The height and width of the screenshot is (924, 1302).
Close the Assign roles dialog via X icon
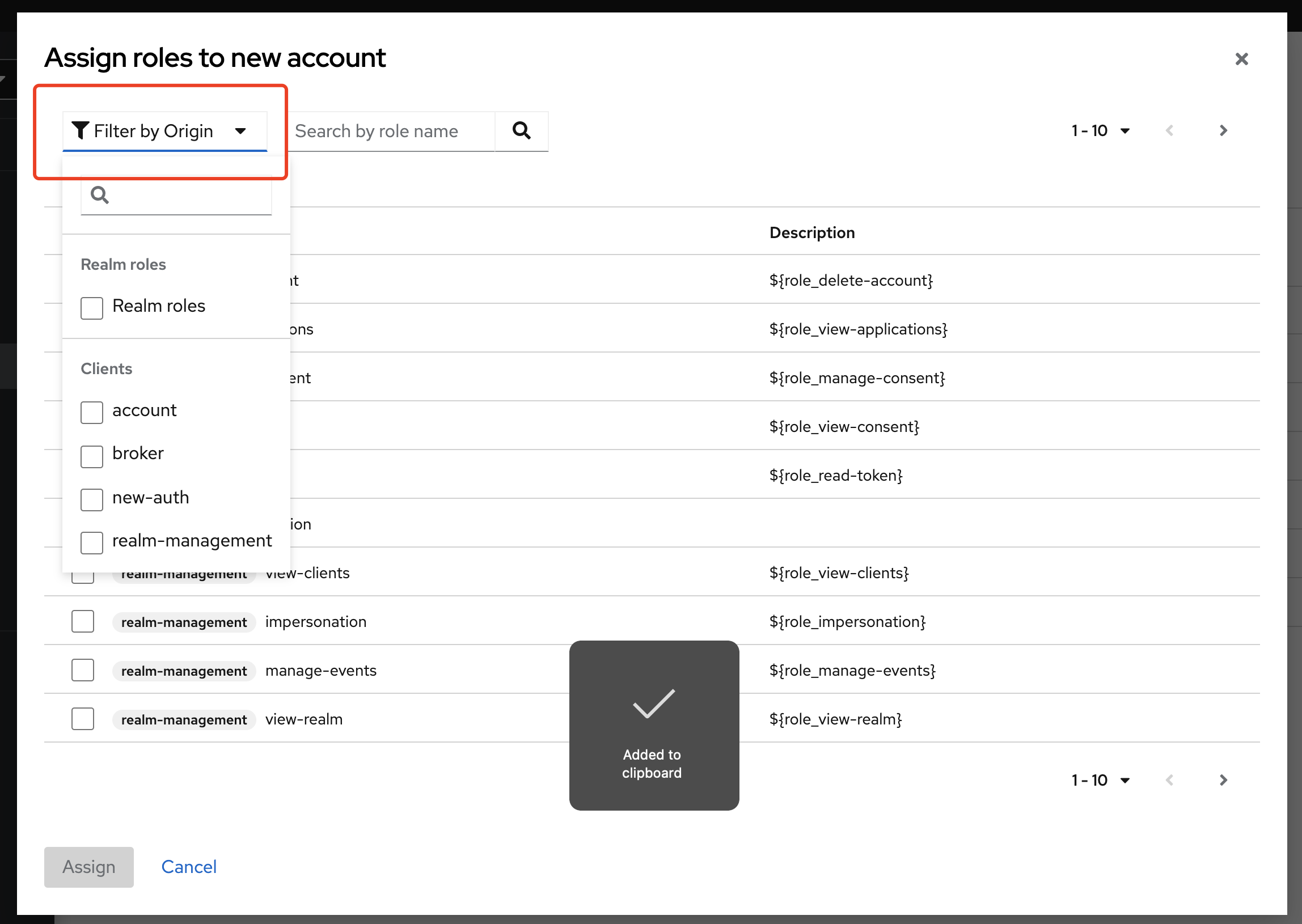[1242, 59]
